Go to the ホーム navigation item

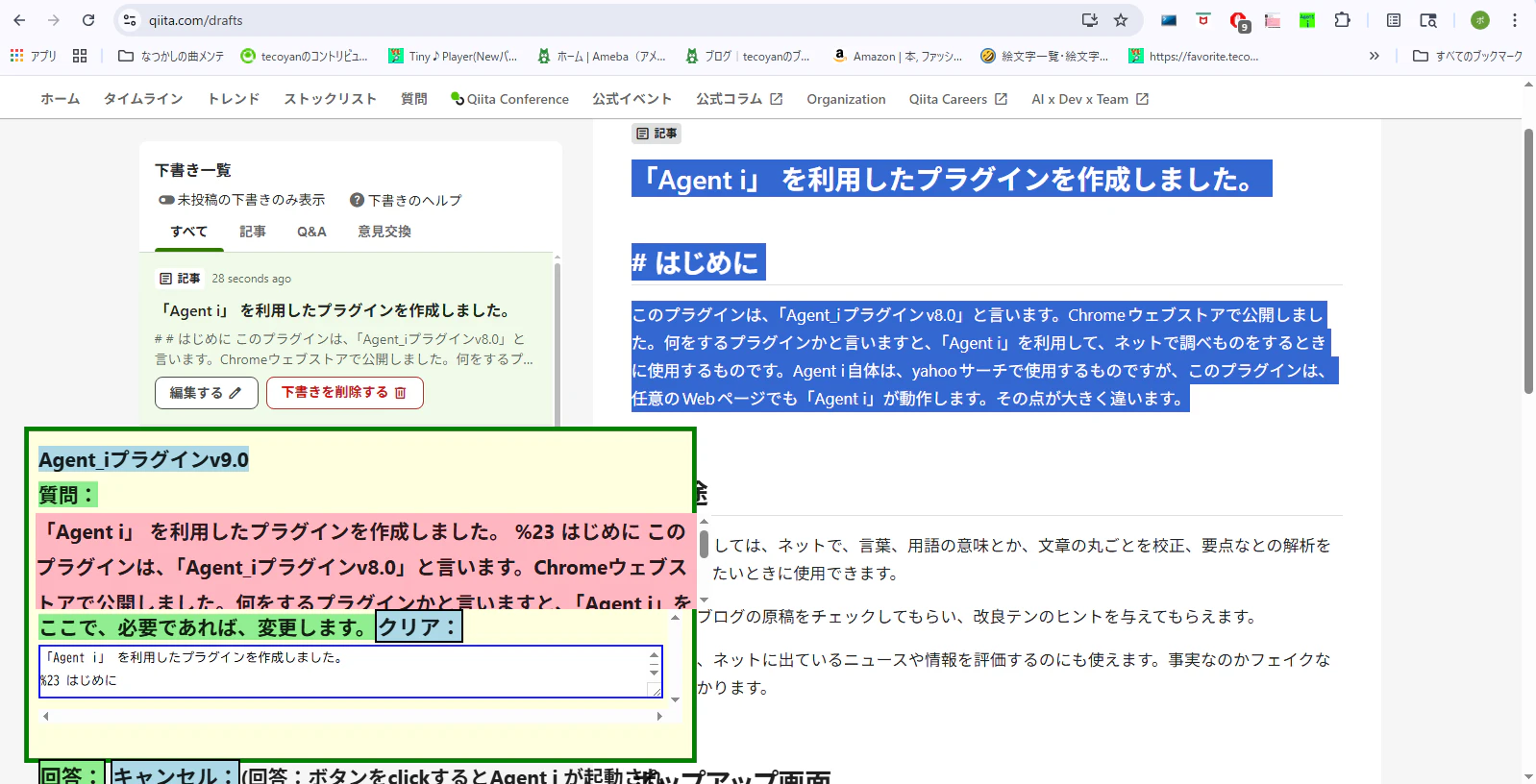coord(61,99)
